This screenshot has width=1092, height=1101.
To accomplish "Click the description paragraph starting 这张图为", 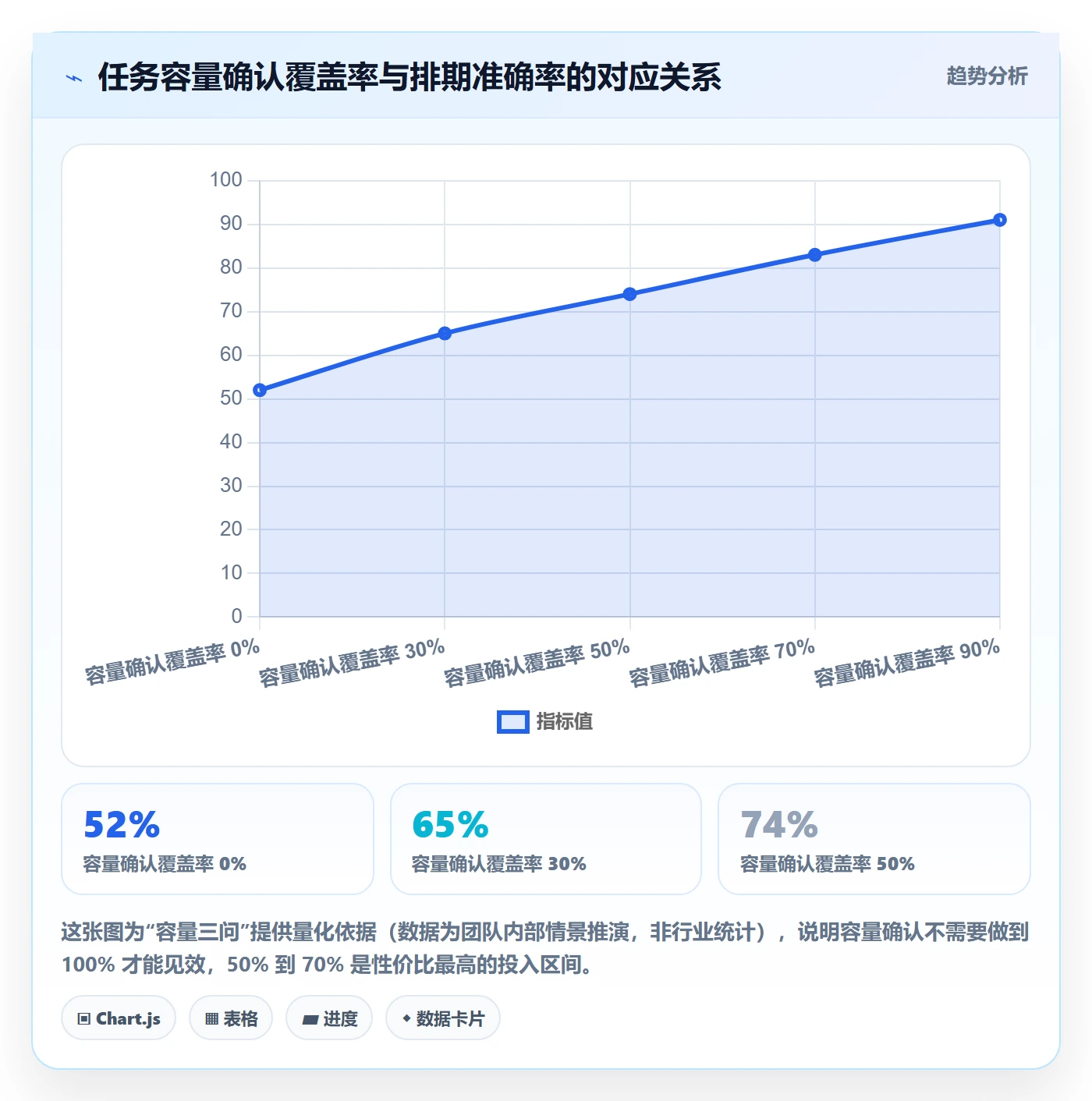I will pos(545,948).
